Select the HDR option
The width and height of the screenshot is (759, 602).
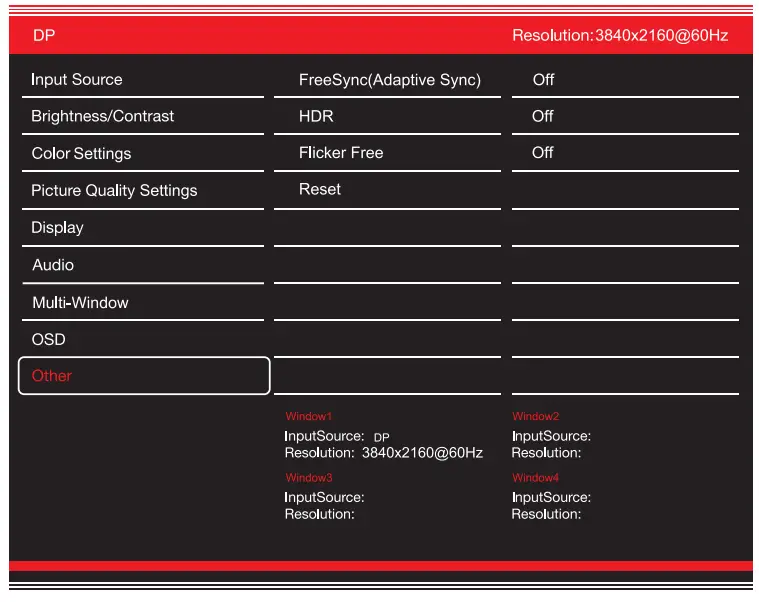click(x=316, y=116)
